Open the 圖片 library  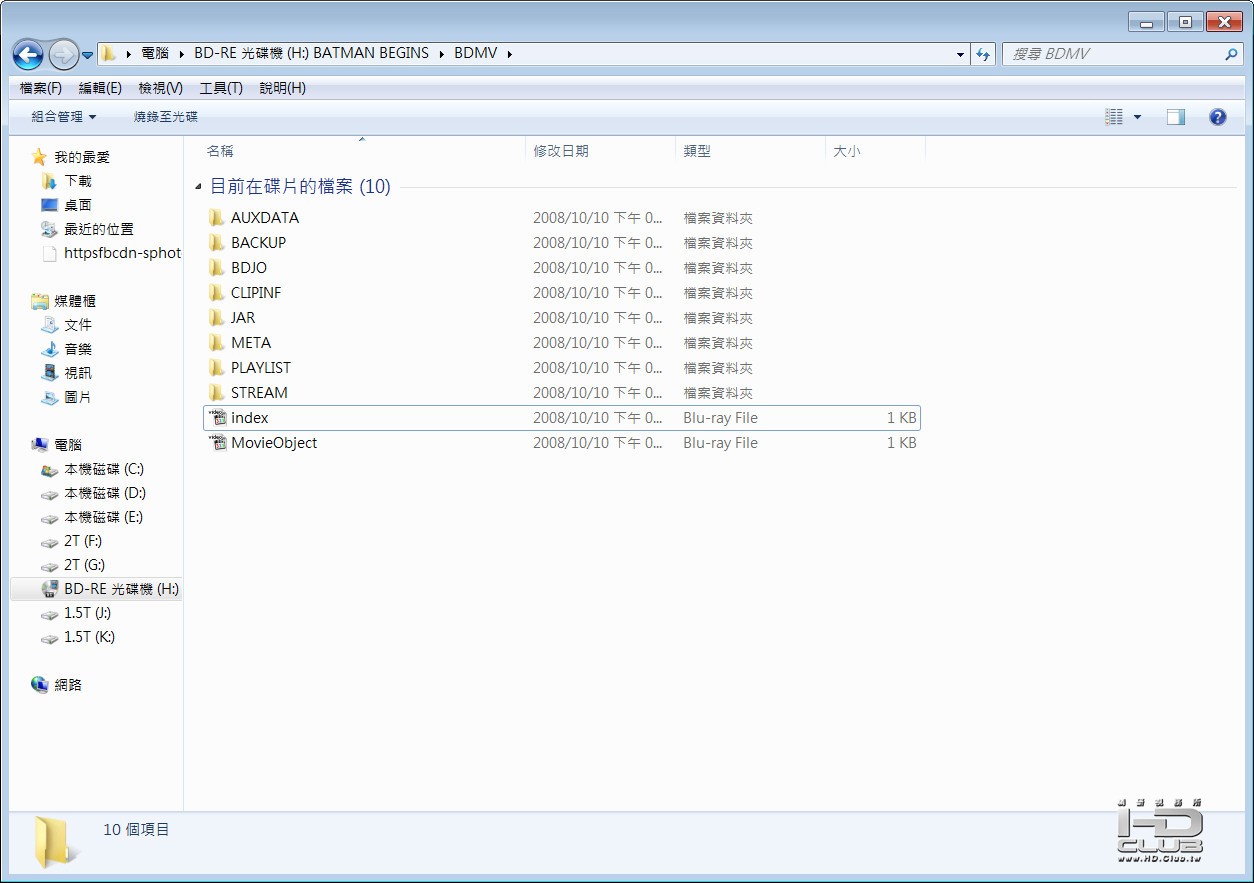(78, 397)
